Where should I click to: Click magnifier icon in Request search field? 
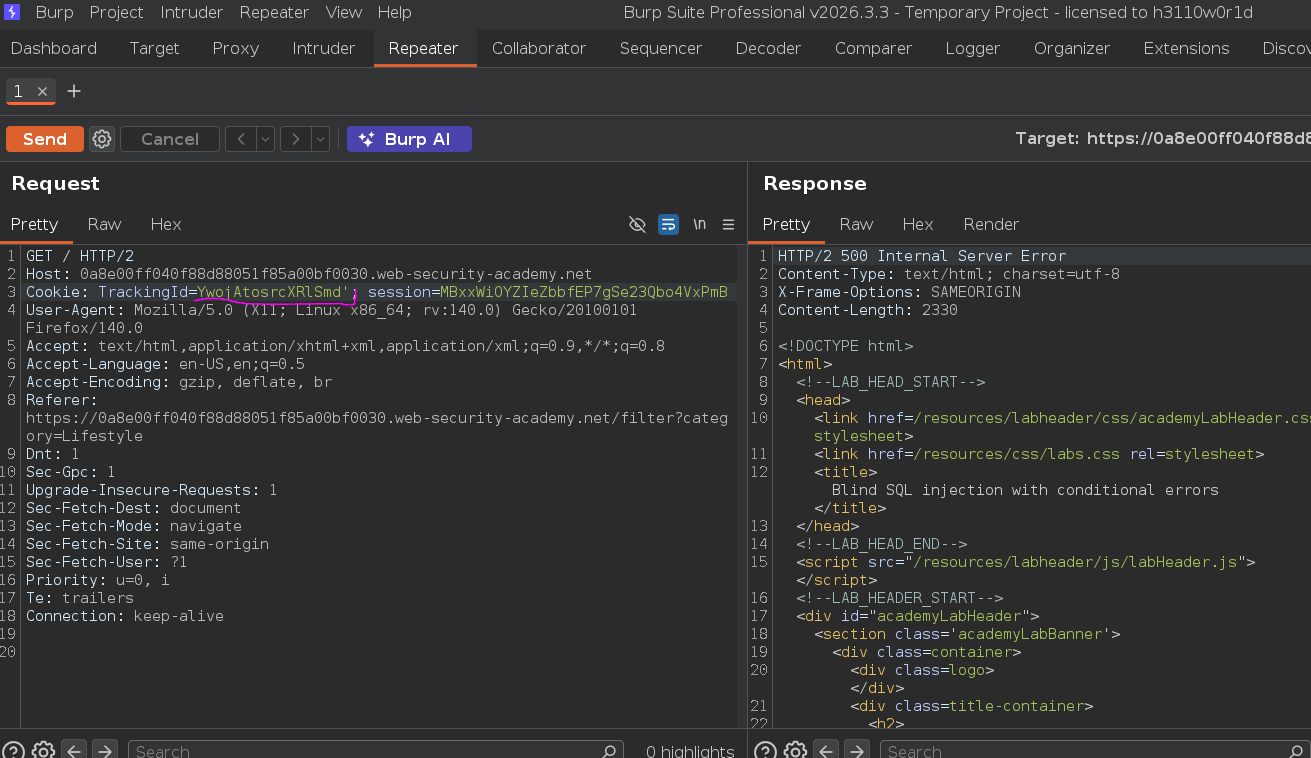[610, 750]
